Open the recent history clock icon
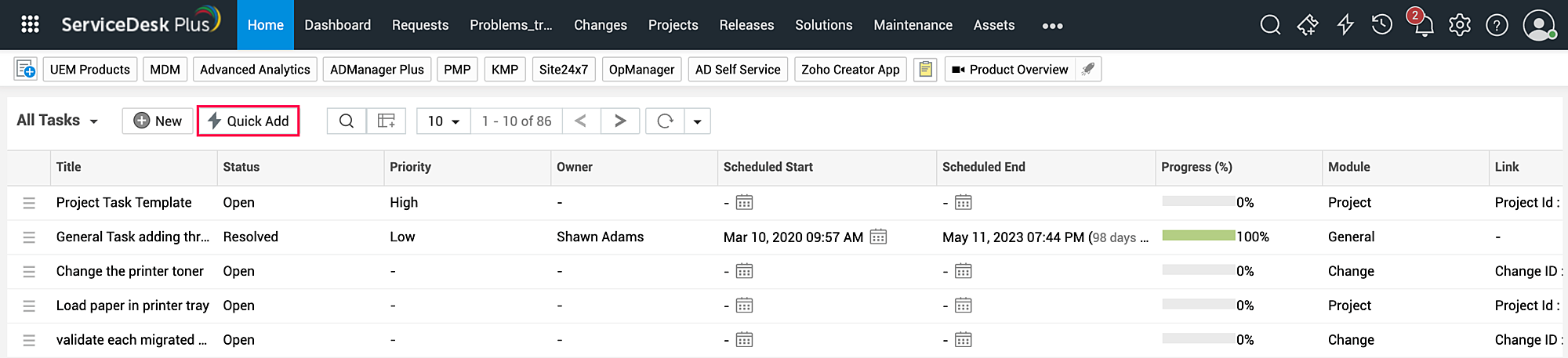Viewport: 1568px width, 358px height. click(x=1382, y=25)
